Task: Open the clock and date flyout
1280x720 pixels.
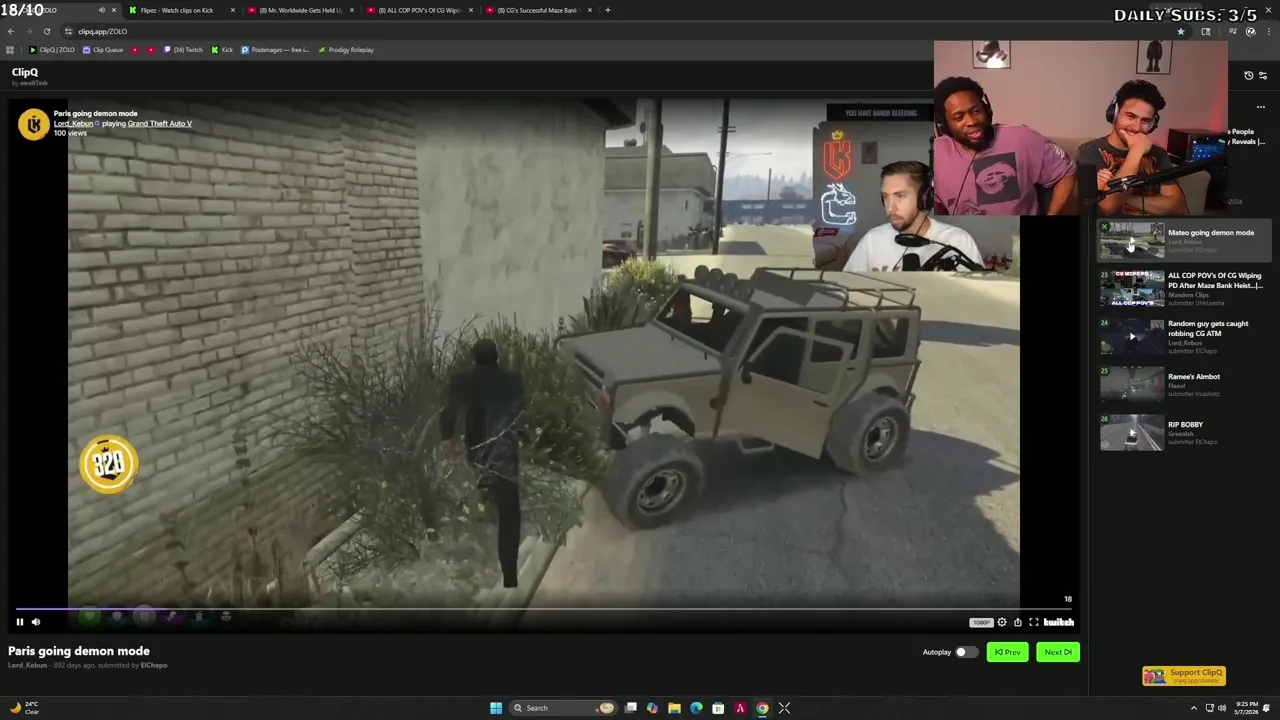Action: click(x=1247, y=708)
